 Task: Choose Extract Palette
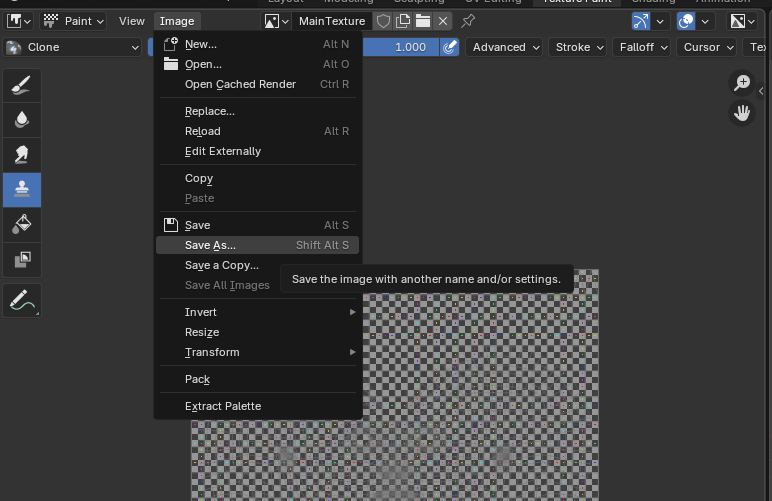point(257,406)
